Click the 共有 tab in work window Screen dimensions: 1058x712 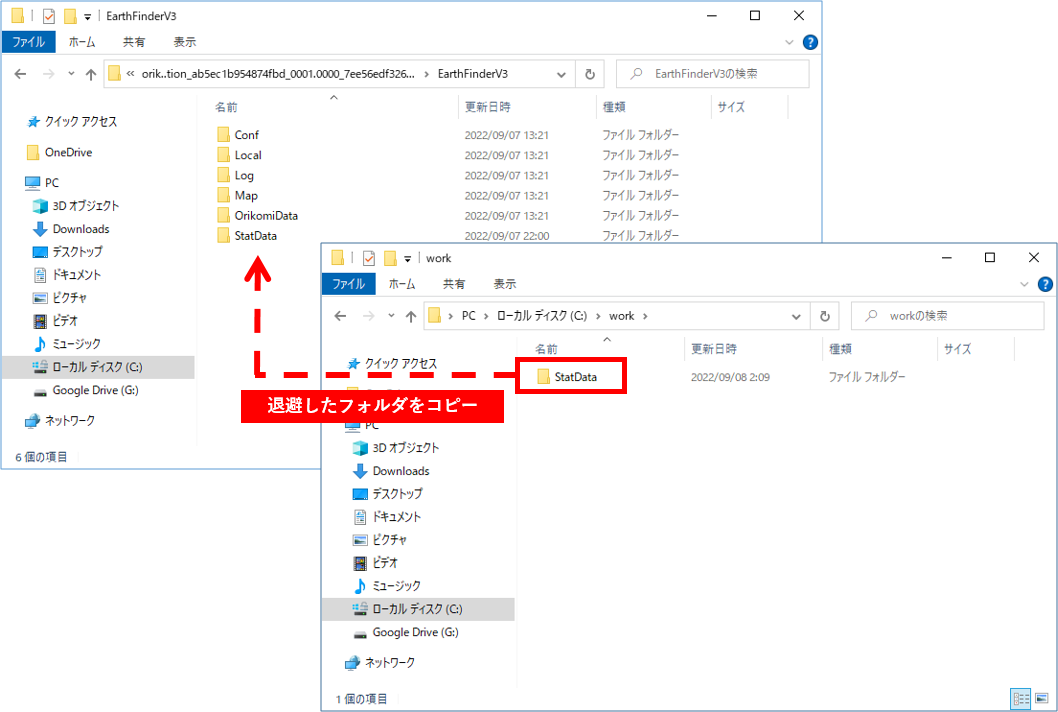click(454, 284)
